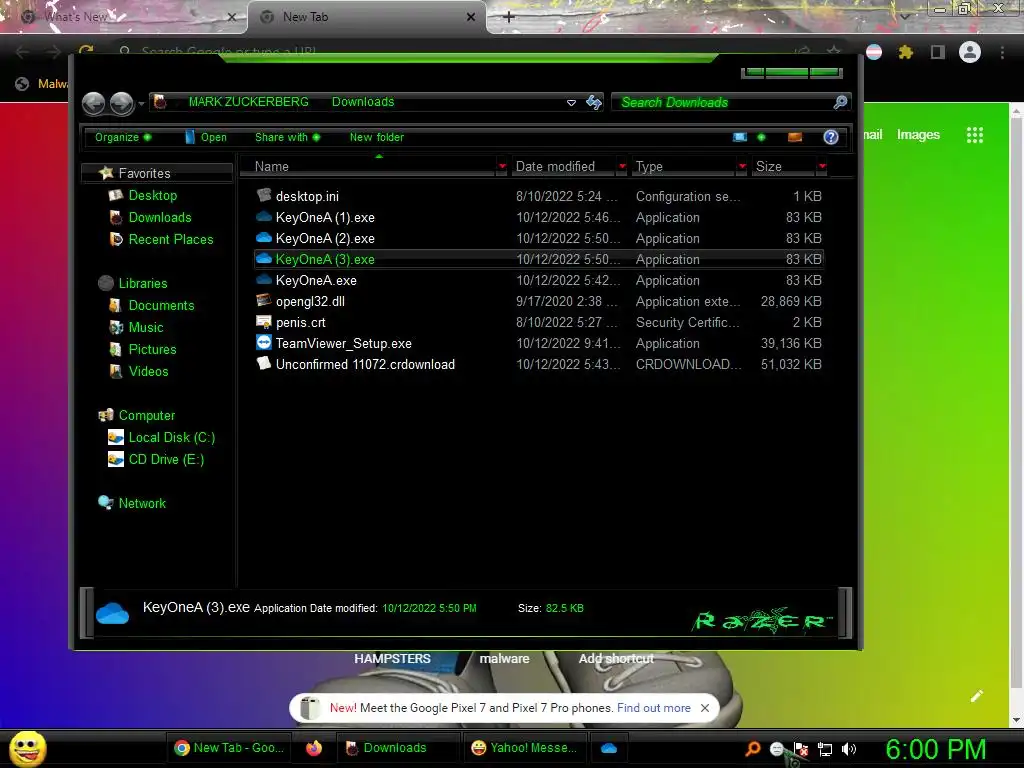The width and height of the screenshot is (1024, 768).
Task: Select the penis.crt certificate icon
Action: (264, 322)
